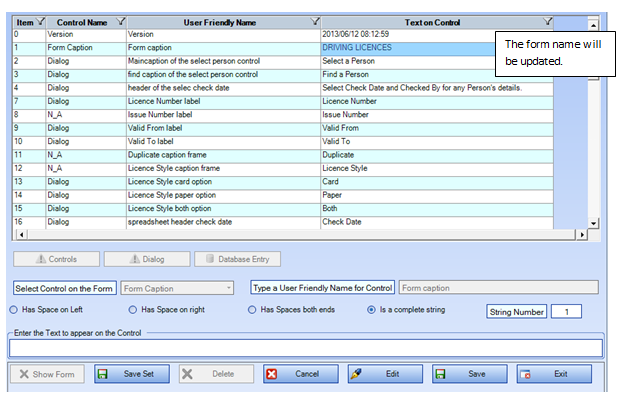619x399 pixels.
Task: Select the spreadsheet header check date cell
Action: pyautogui.click(x=223, y=222)
